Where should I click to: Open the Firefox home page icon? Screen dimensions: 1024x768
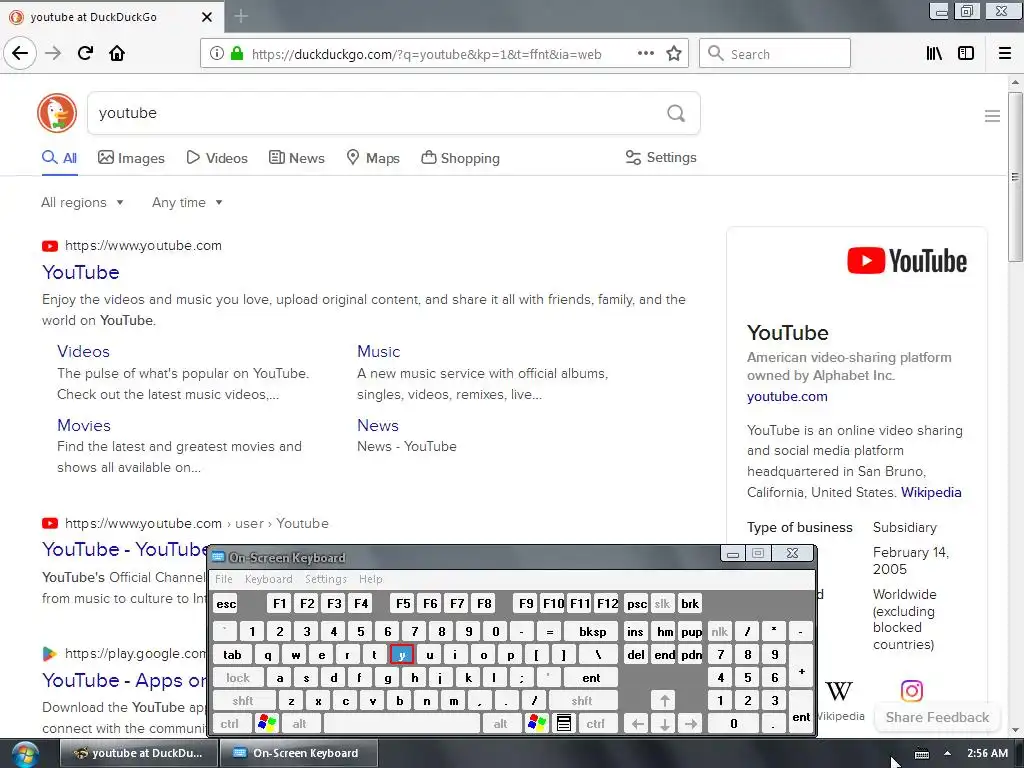[117, 53]
